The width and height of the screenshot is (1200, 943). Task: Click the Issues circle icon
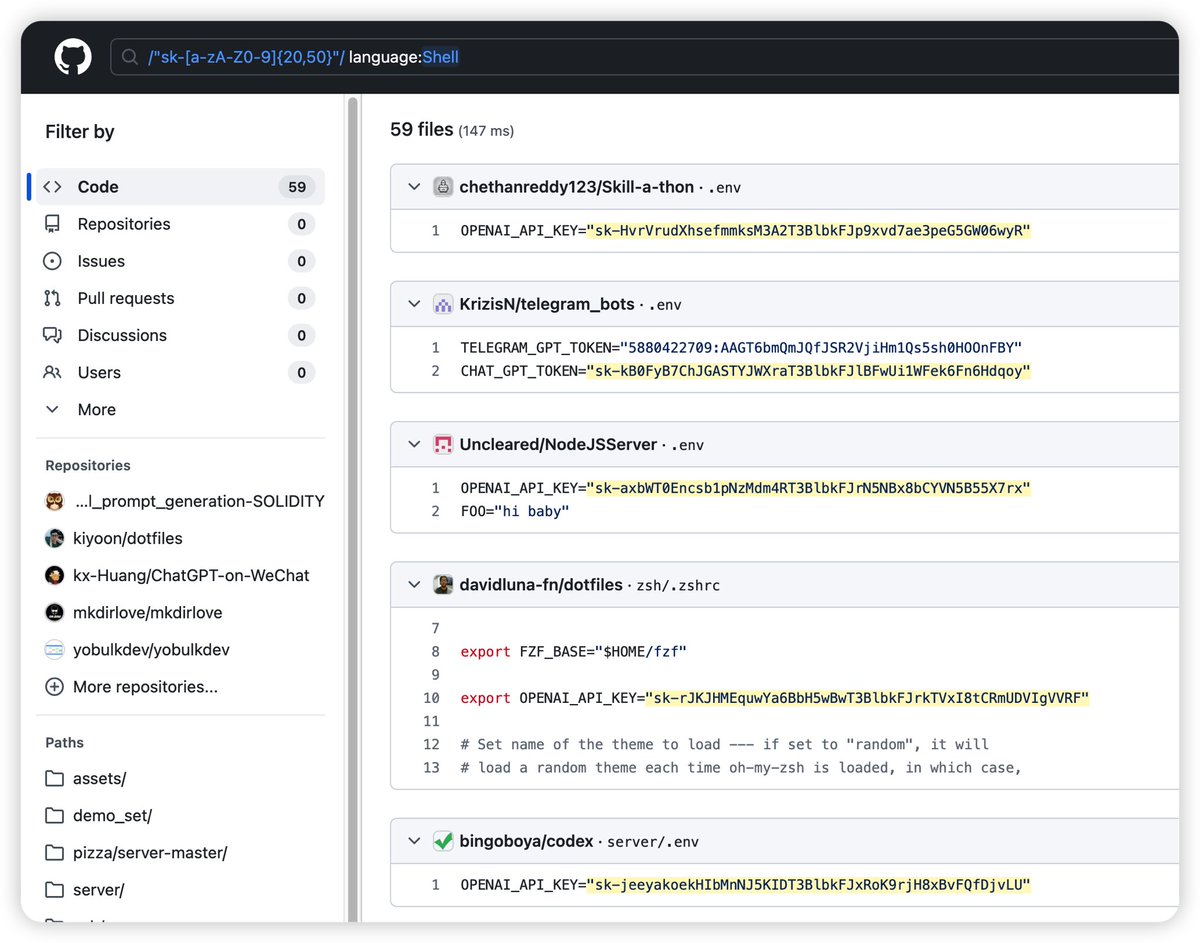53,261
